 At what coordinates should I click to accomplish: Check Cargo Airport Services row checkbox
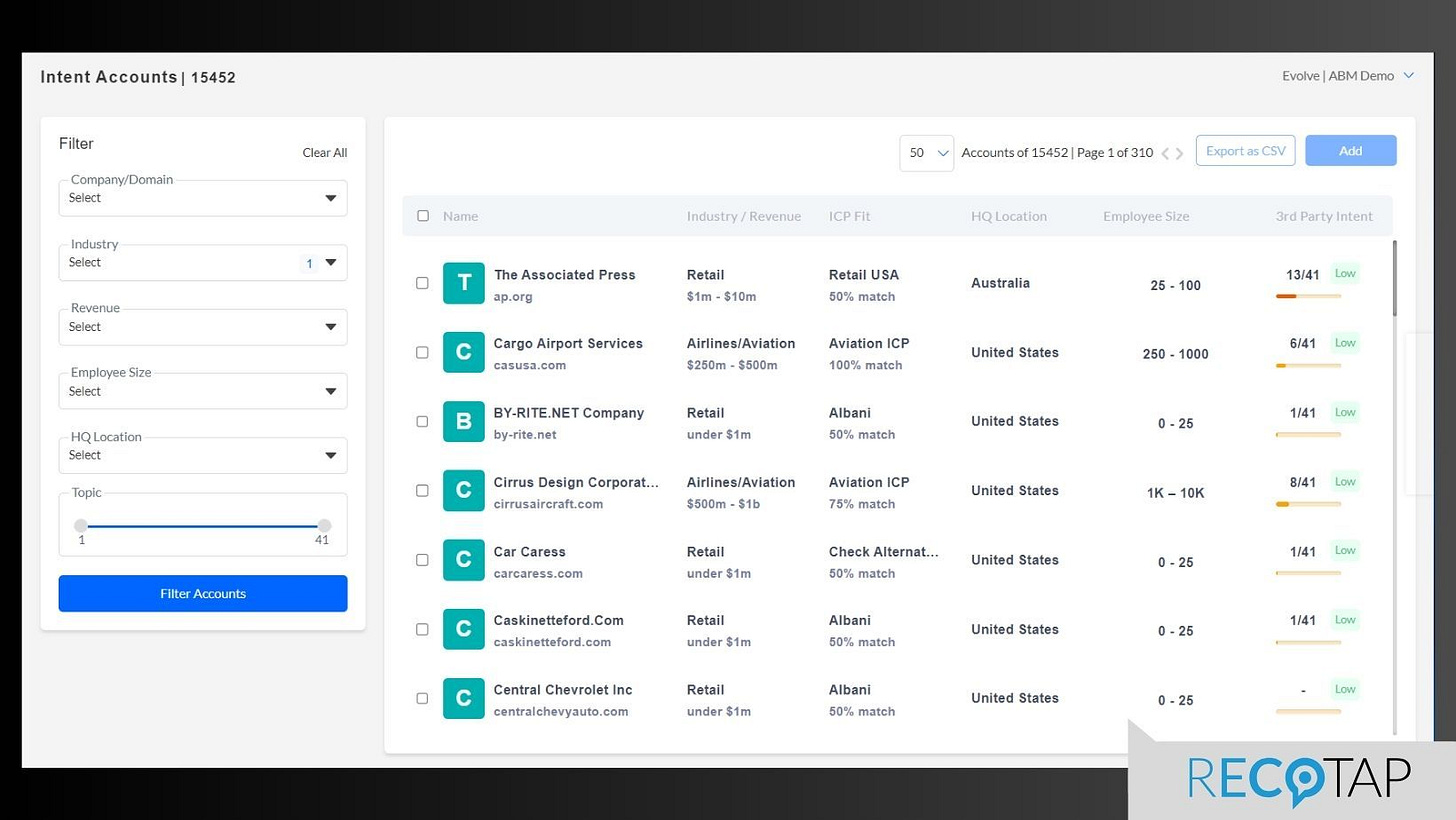[422, 352]
